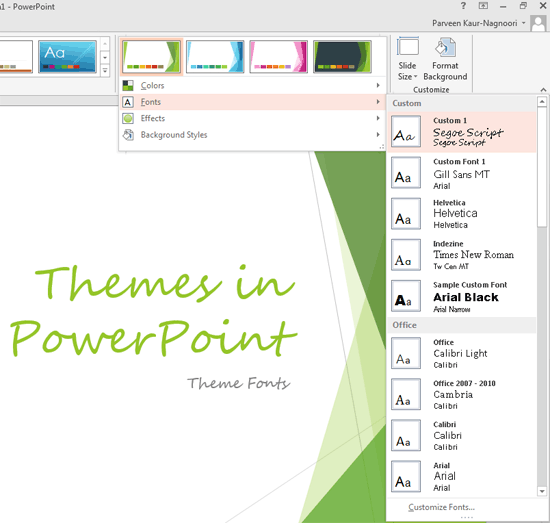Choose the Custom 1 Segoe Script font set
550x523 pixels.
(x=462, y=132)
